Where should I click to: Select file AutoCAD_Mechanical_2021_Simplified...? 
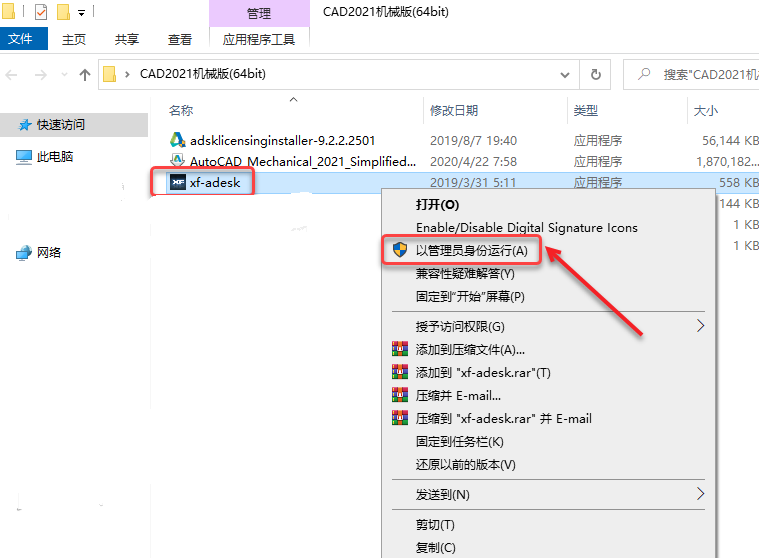click(303, 161)
